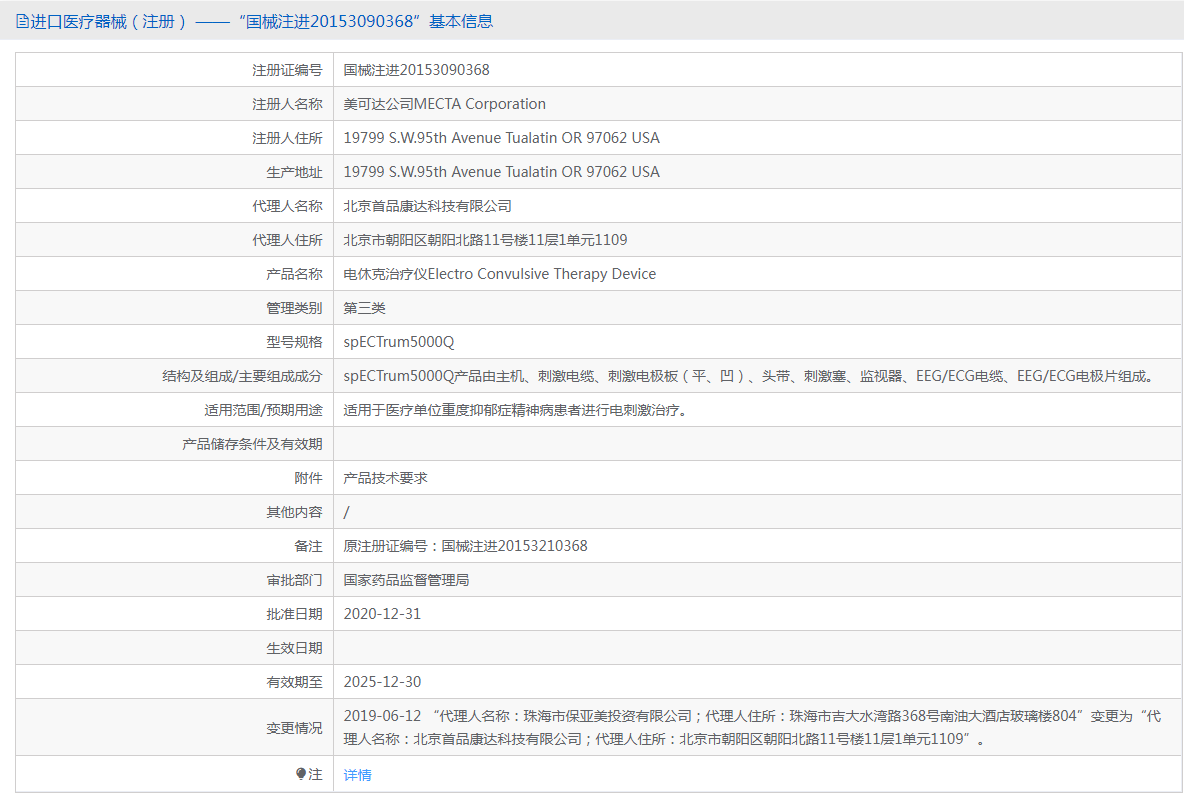Click the 适用范围 intended use description

(515, 410)
